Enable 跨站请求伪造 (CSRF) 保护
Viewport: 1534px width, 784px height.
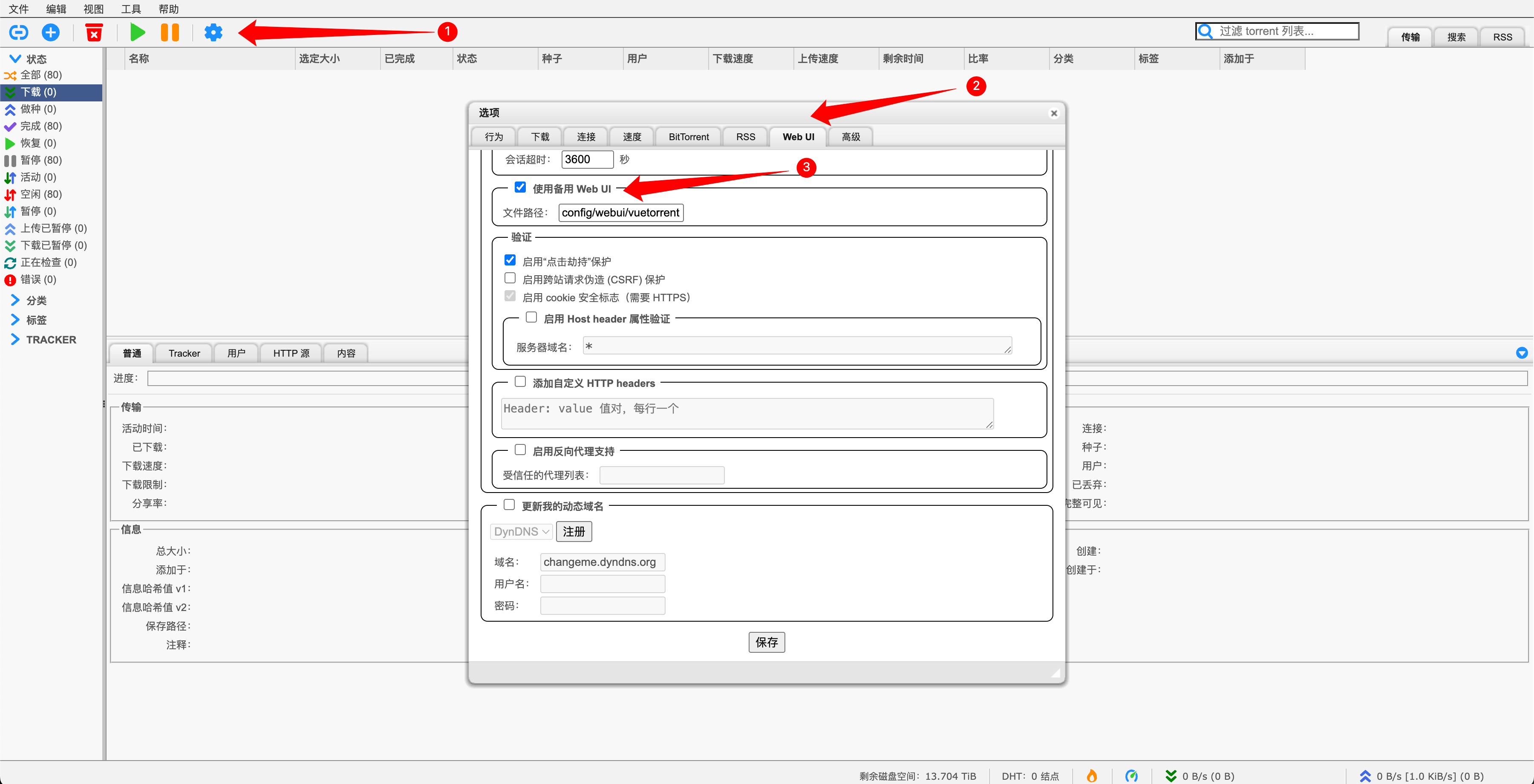point(510,278)
